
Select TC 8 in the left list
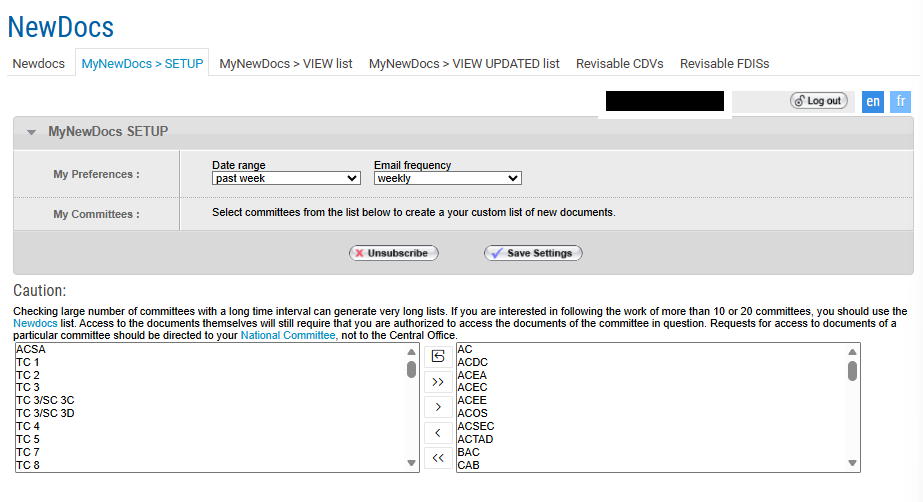click(x=211, y=465)
